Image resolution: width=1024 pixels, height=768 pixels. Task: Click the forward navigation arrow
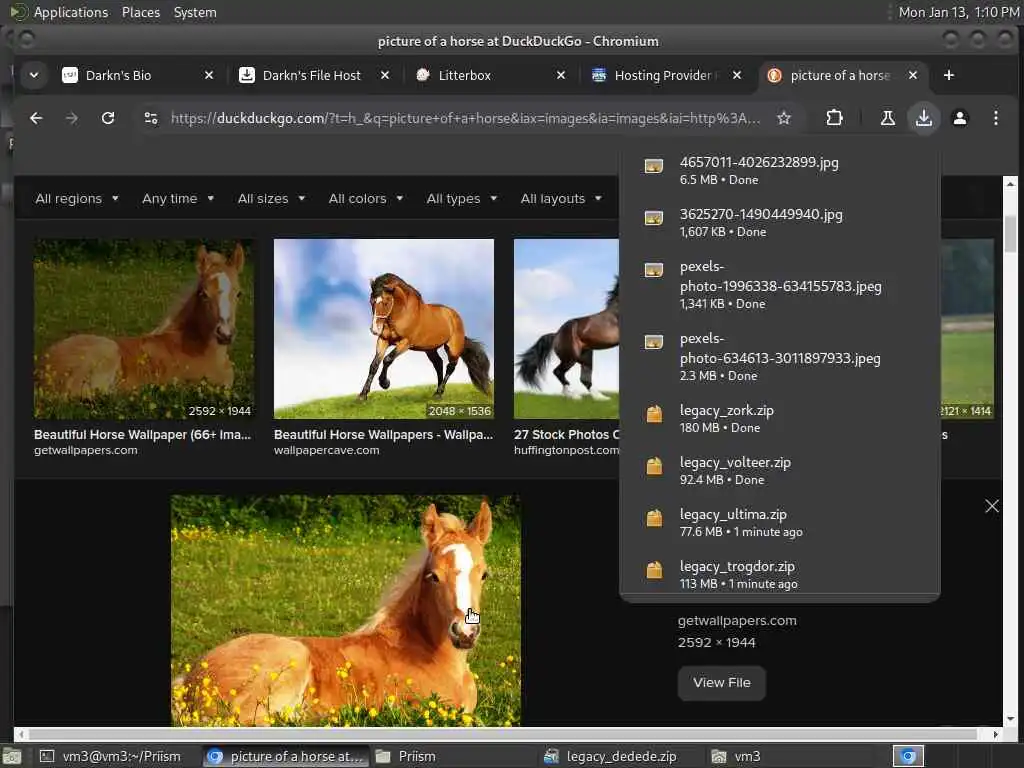coord(72,118)
